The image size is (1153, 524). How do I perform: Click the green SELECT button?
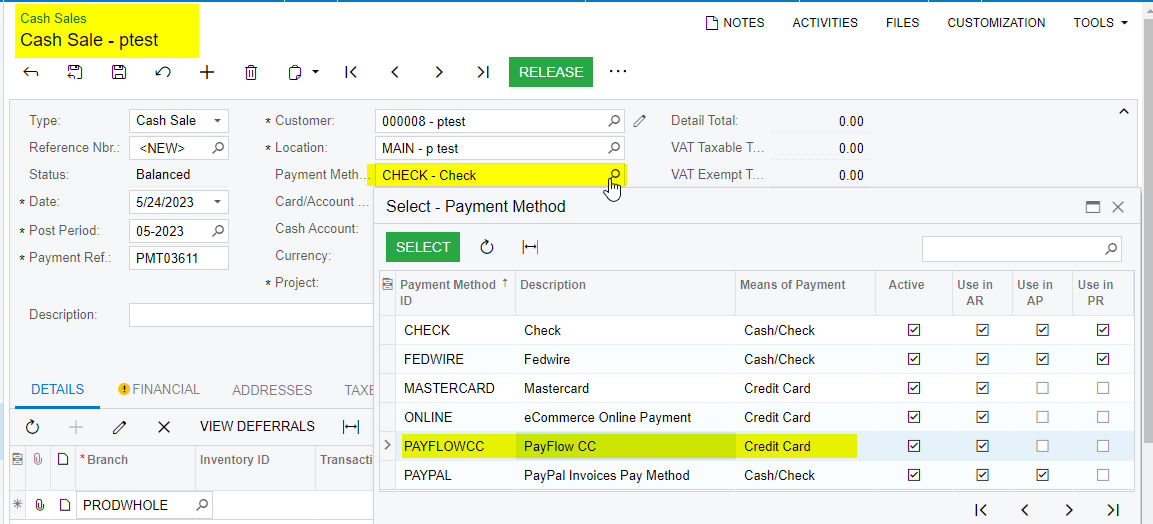423,247
